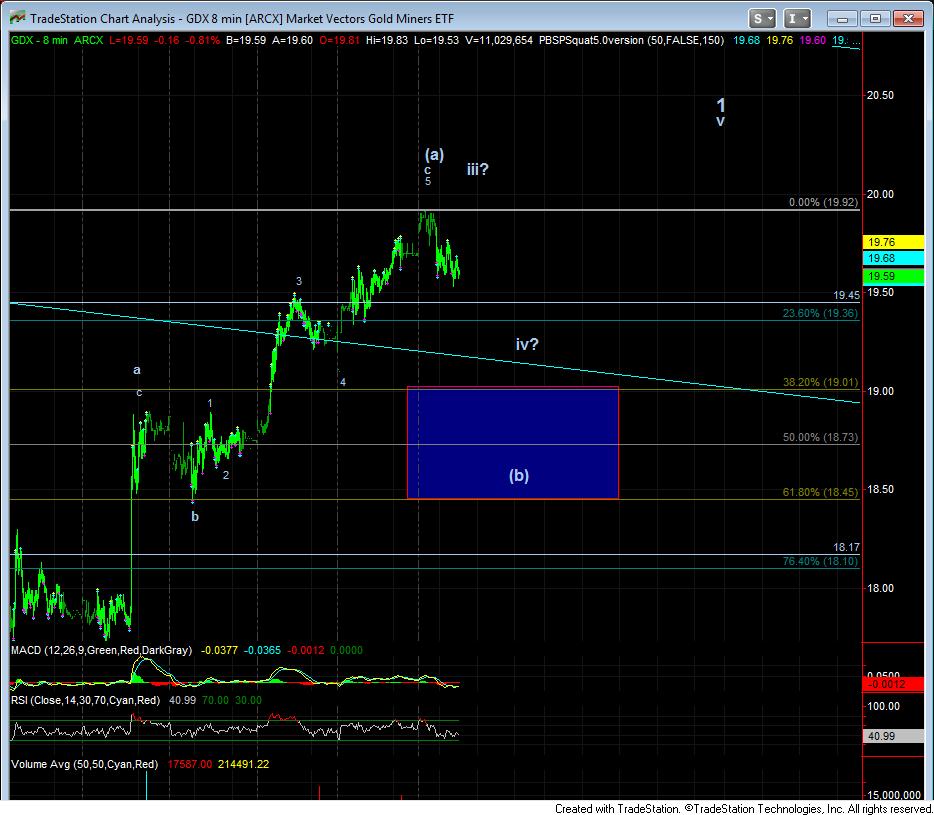Close the Chart Analysis window

pyautogui.click(x=907, y=18)
